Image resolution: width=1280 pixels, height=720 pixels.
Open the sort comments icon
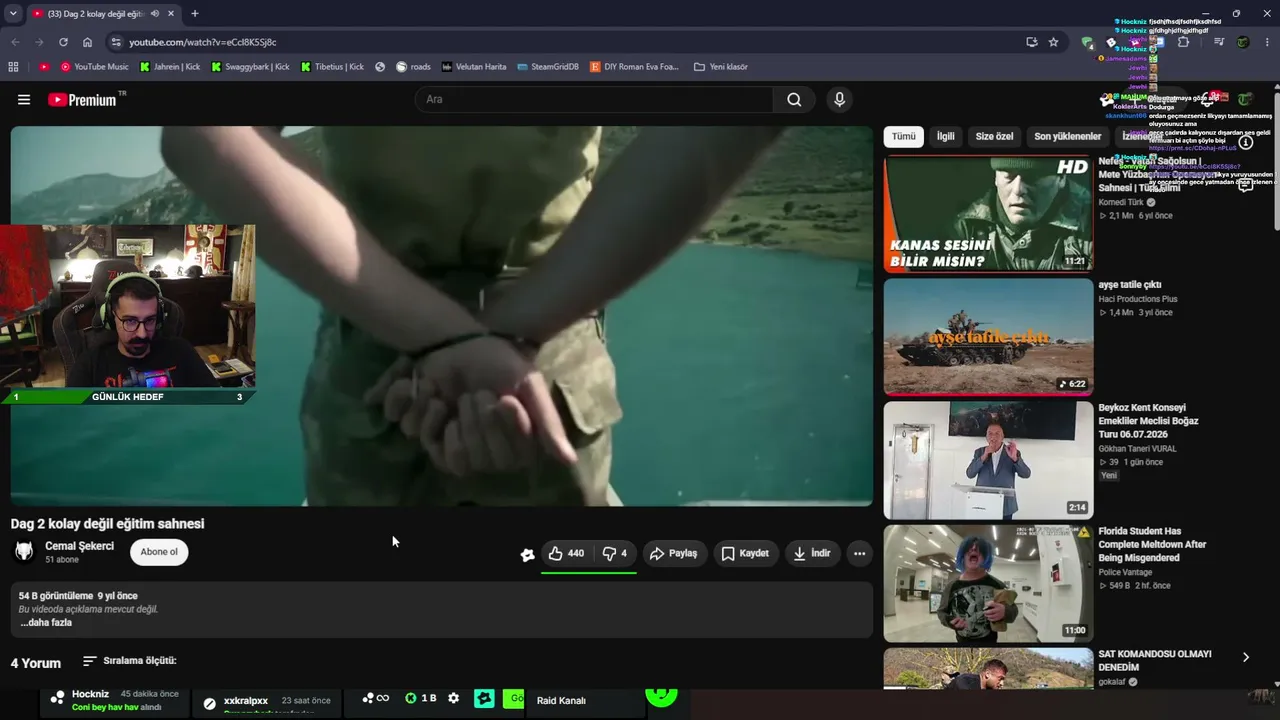pyautogui.click(x=90, y=661)
